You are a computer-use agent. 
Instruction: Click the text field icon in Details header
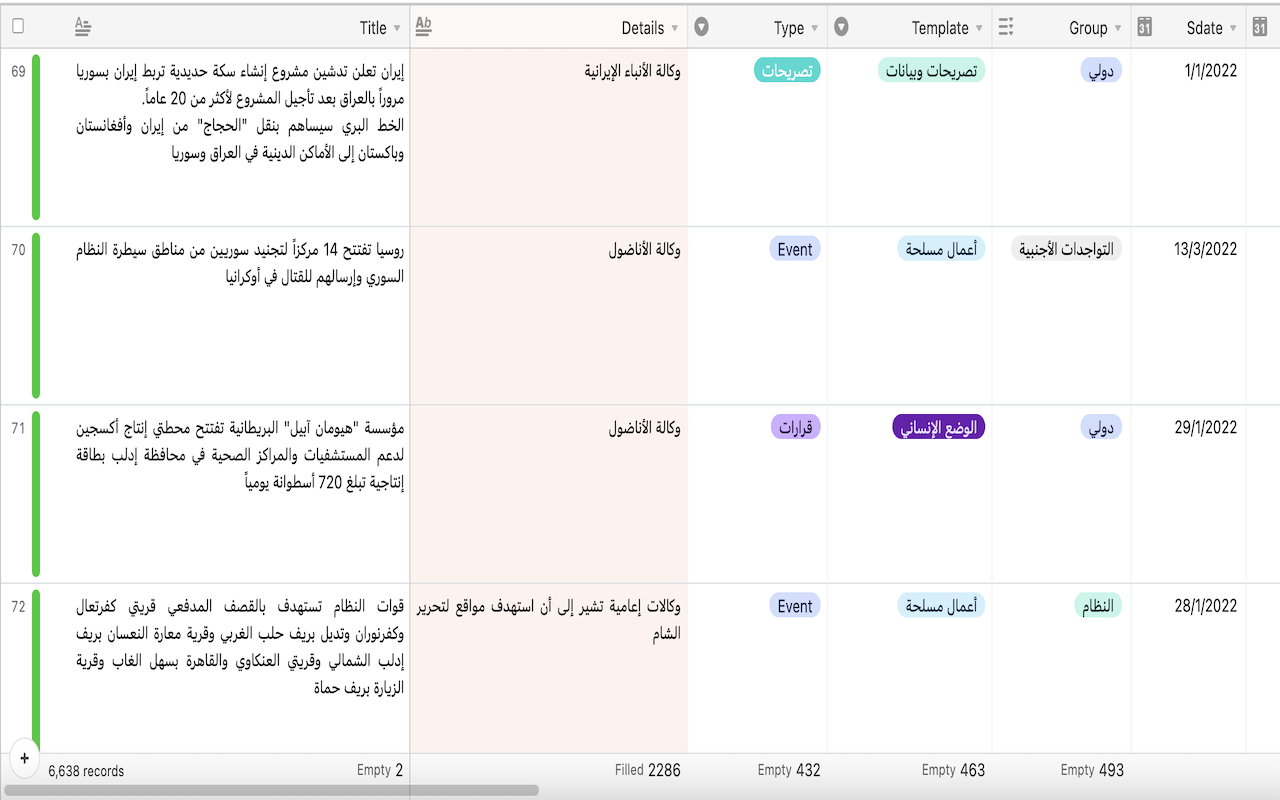pyautogui.click(x=423, y=27)
